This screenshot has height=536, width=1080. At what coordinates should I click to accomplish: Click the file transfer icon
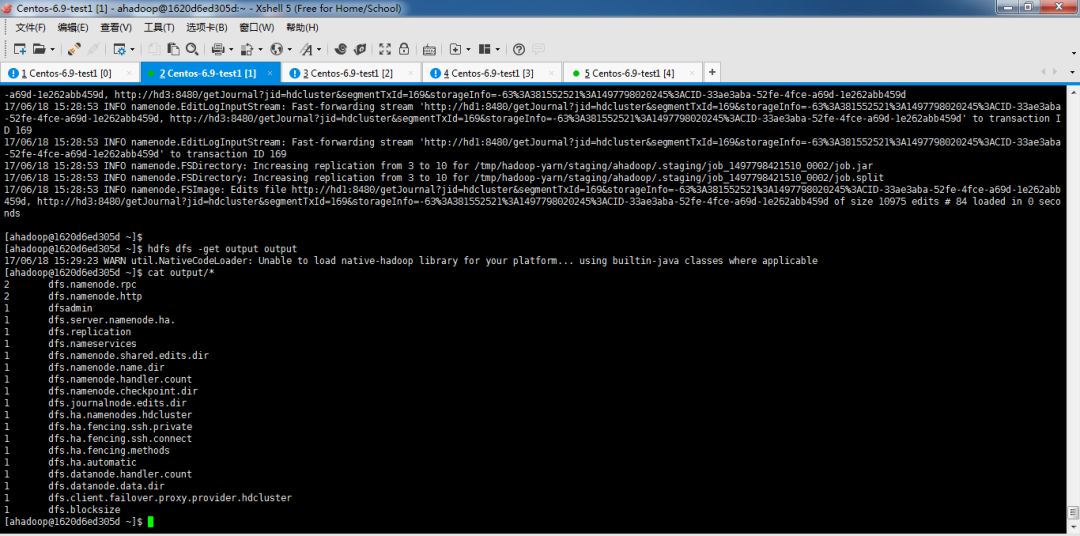click(247, 49)
